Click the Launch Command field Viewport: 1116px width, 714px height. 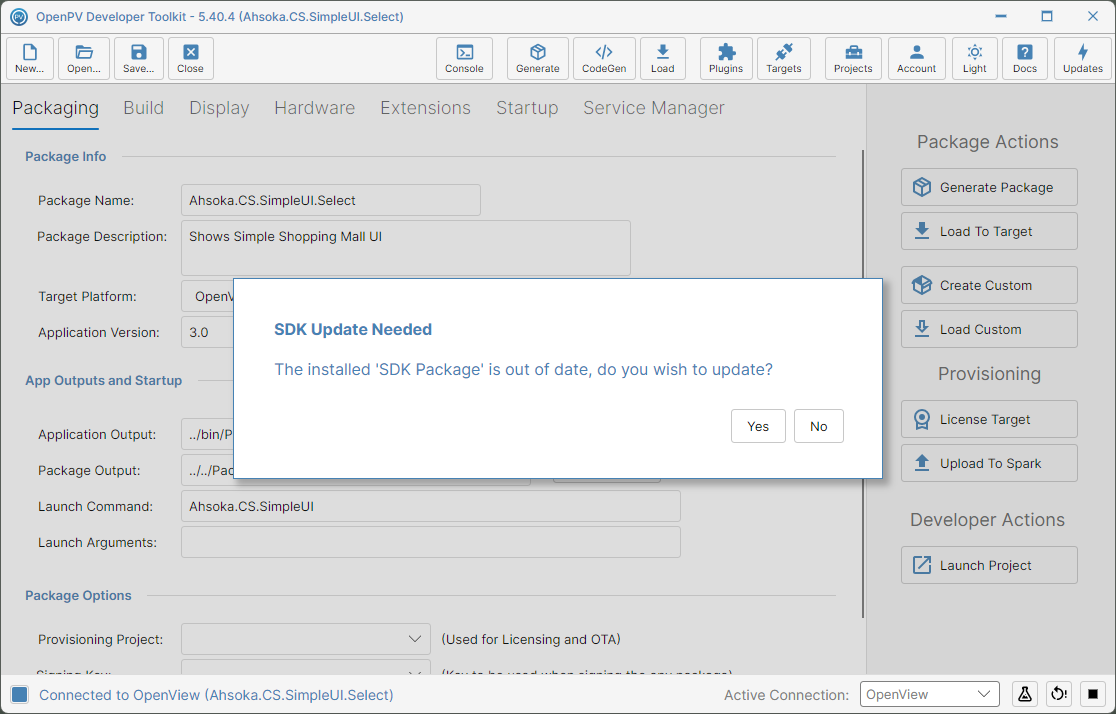point(431,506)
